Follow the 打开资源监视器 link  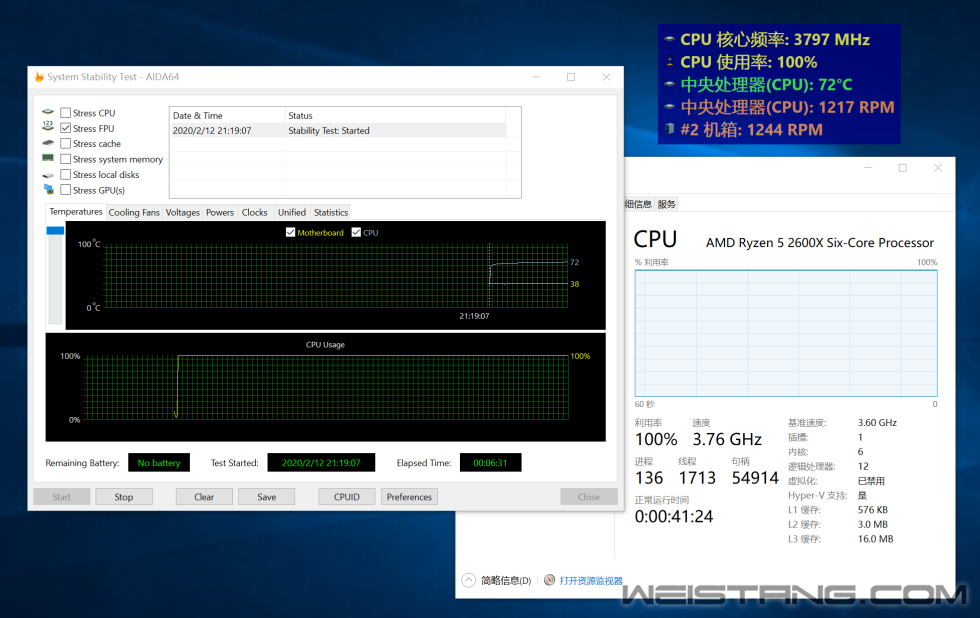[591, 580]
